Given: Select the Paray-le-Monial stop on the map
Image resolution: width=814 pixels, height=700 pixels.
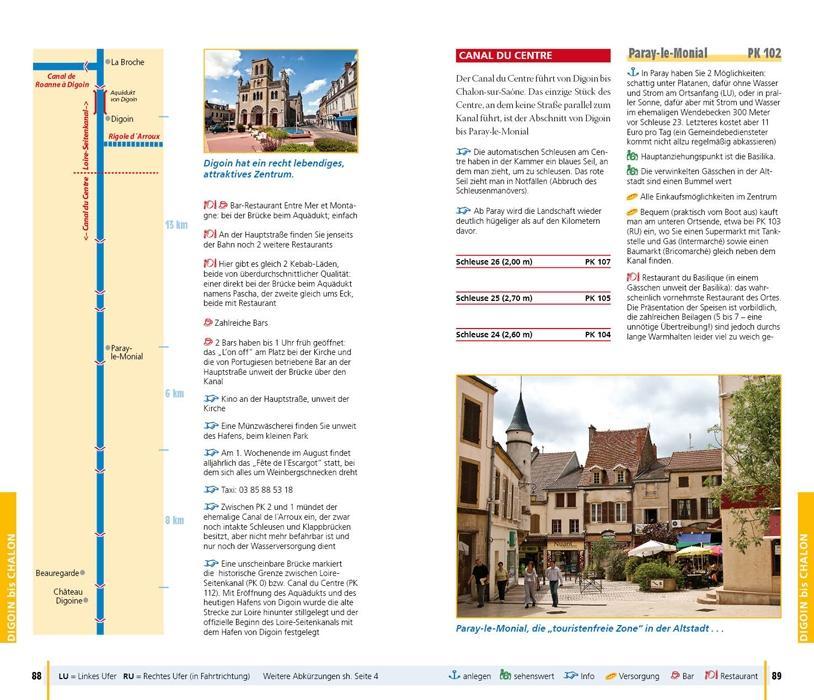Looking at the screenshot, I should point(107,349).
